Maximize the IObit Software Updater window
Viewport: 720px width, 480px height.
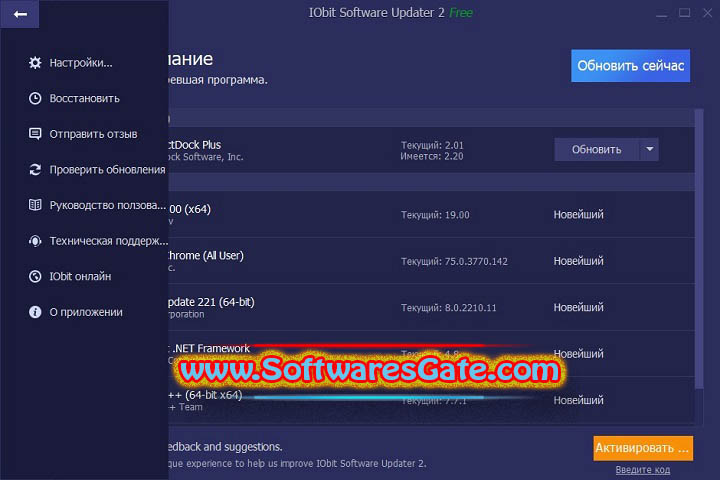(685, 13)
